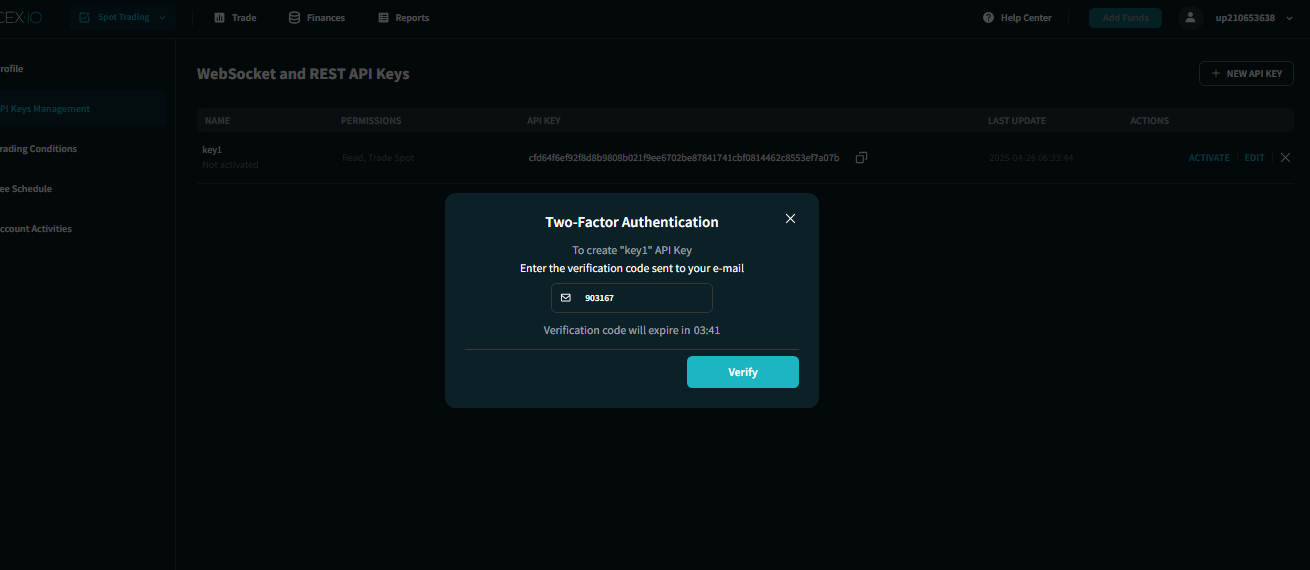Image resolution: width=1310 pixels, height=570 pixels.
Task: Click the Add Funds button
Action: click(1125, 18)
